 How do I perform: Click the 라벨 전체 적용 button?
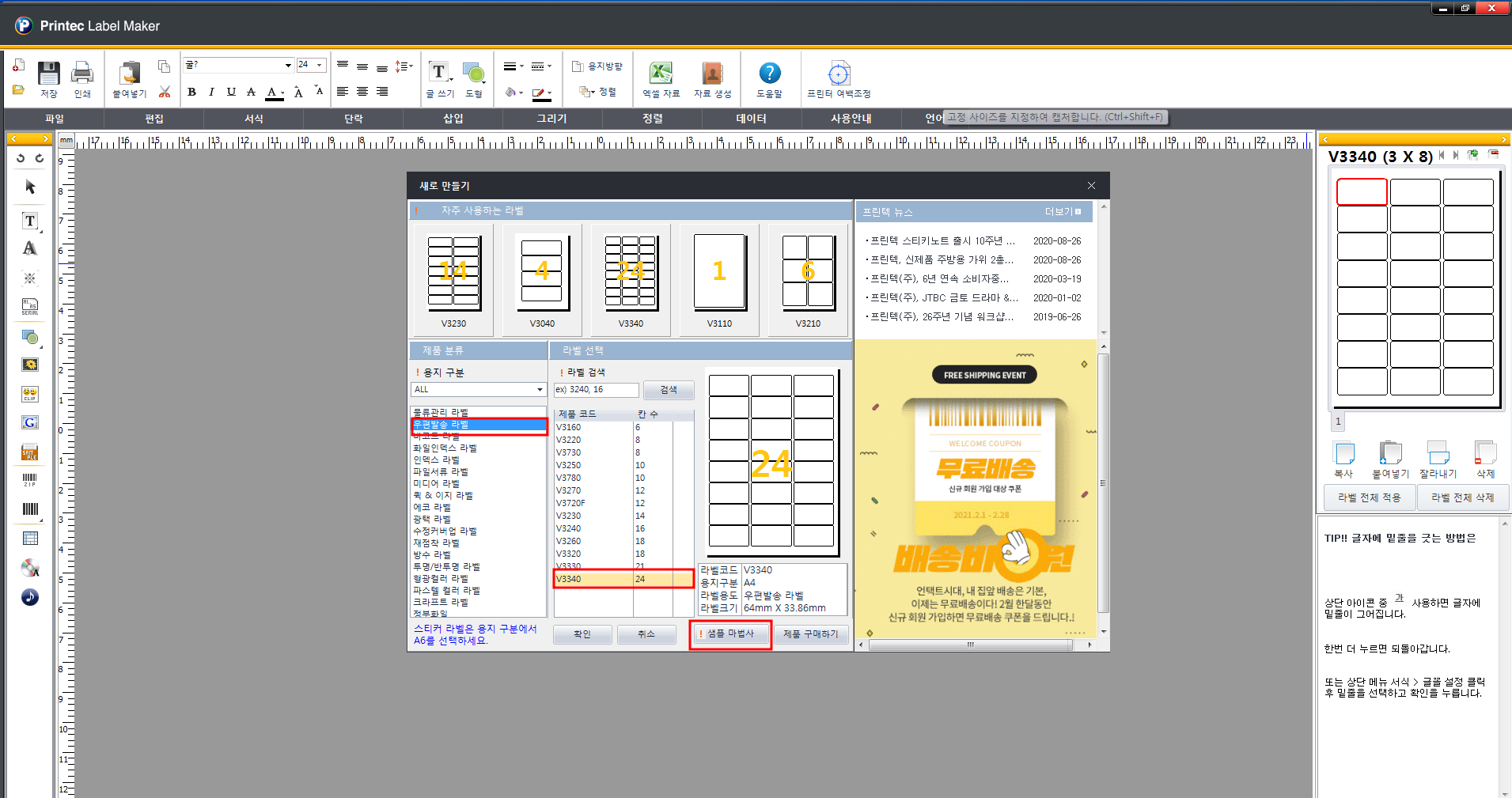[x=1369, y=497]
